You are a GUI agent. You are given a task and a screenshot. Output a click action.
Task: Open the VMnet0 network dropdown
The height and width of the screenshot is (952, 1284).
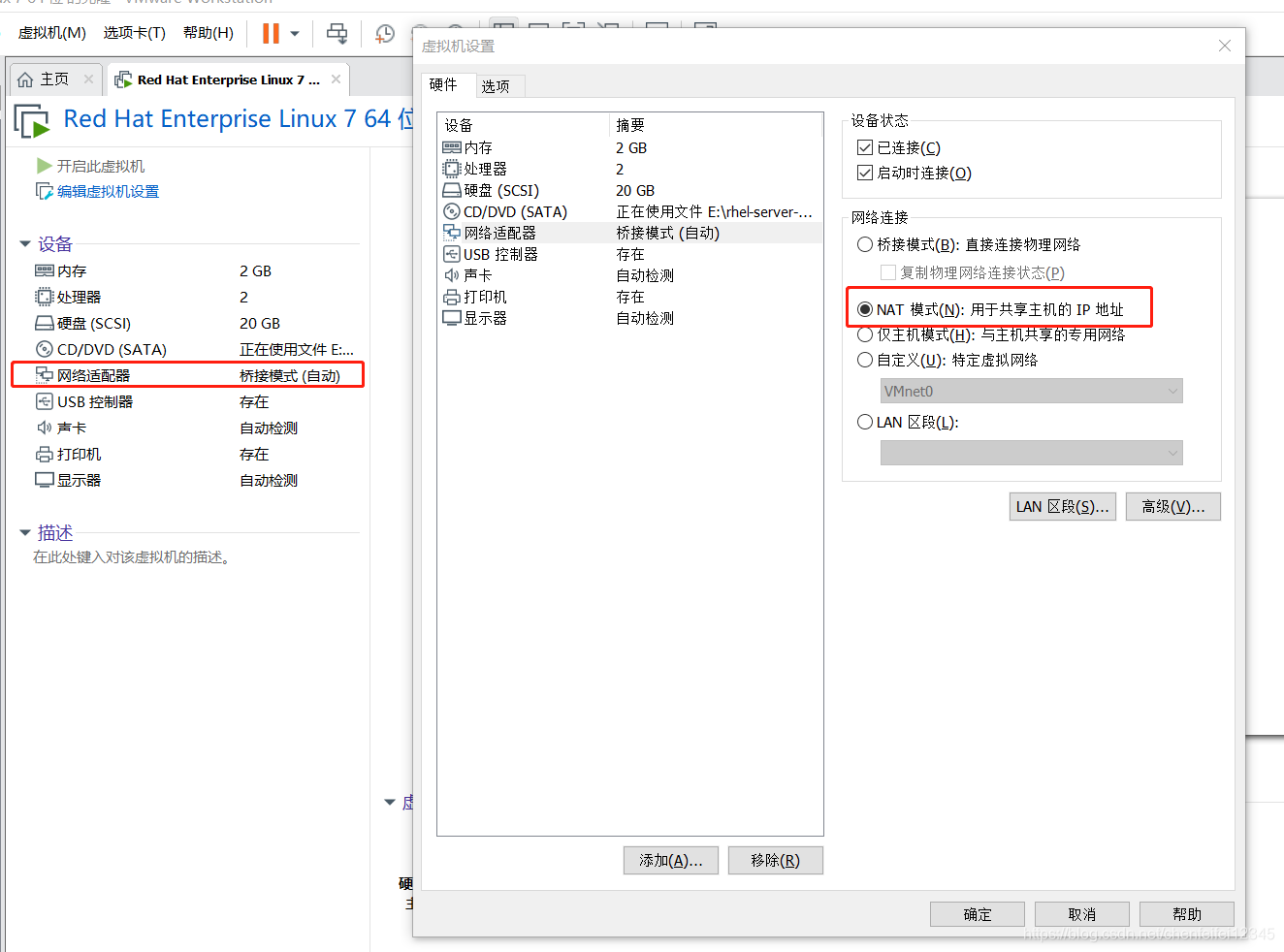point(1175,391)
